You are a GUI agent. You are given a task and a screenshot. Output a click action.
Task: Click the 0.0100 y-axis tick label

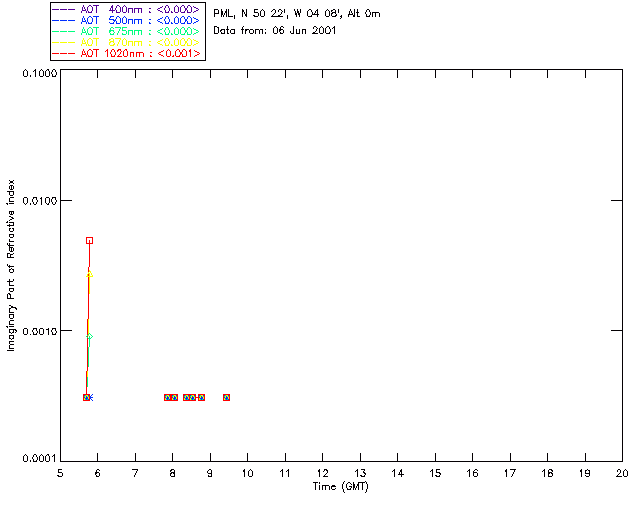40,200
